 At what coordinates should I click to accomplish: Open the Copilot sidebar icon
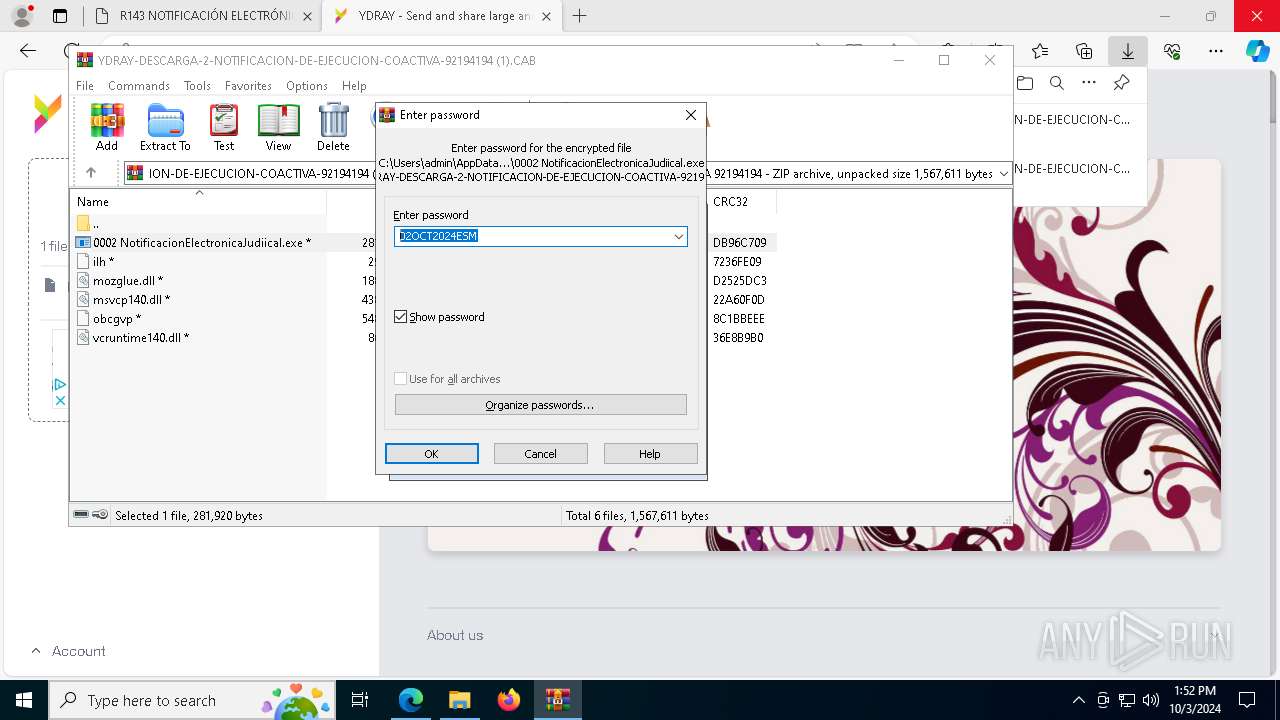(1257, 51)
